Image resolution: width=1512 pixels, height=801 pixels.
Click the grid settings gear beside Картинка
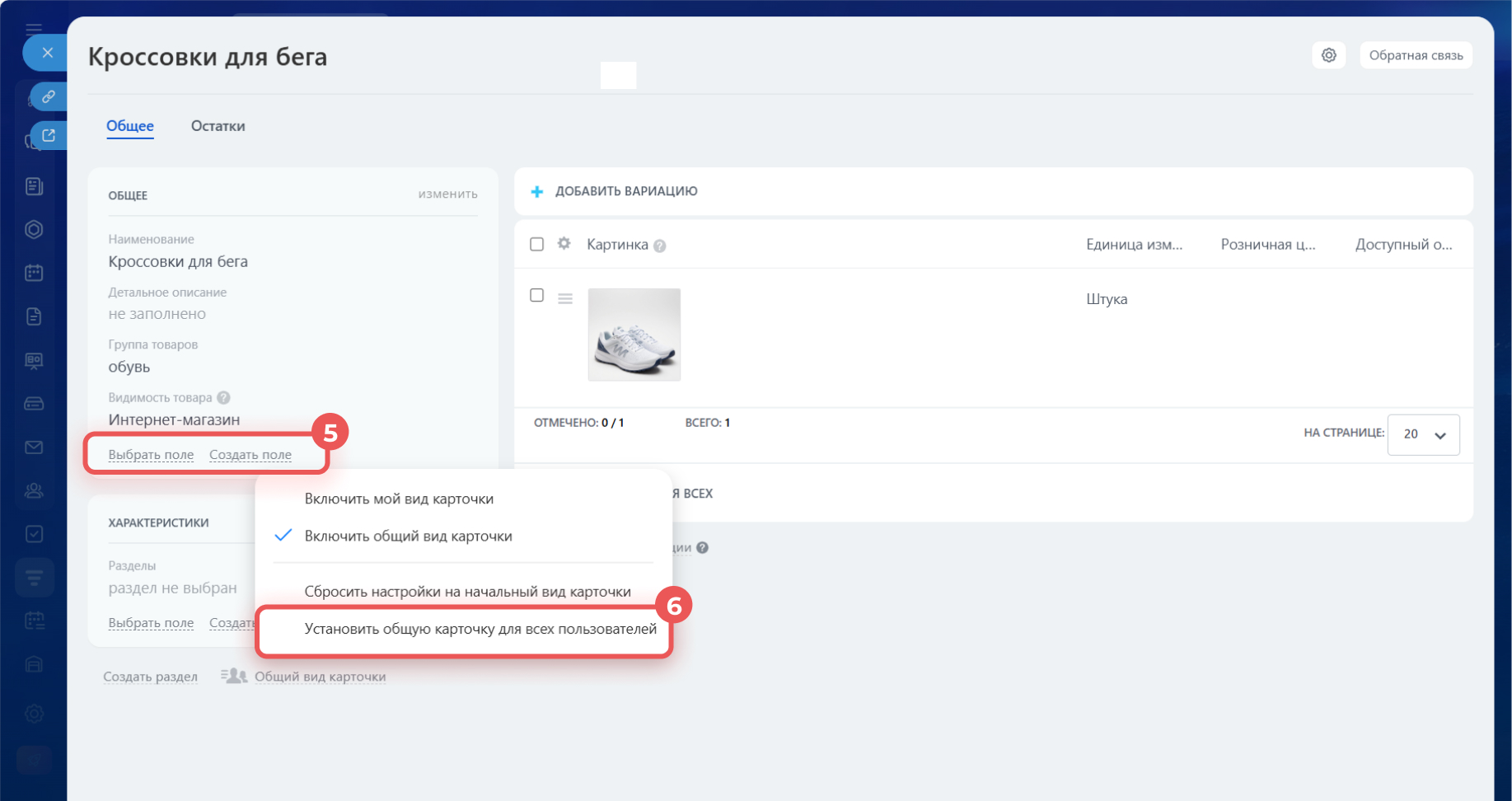tap(564, 244)
